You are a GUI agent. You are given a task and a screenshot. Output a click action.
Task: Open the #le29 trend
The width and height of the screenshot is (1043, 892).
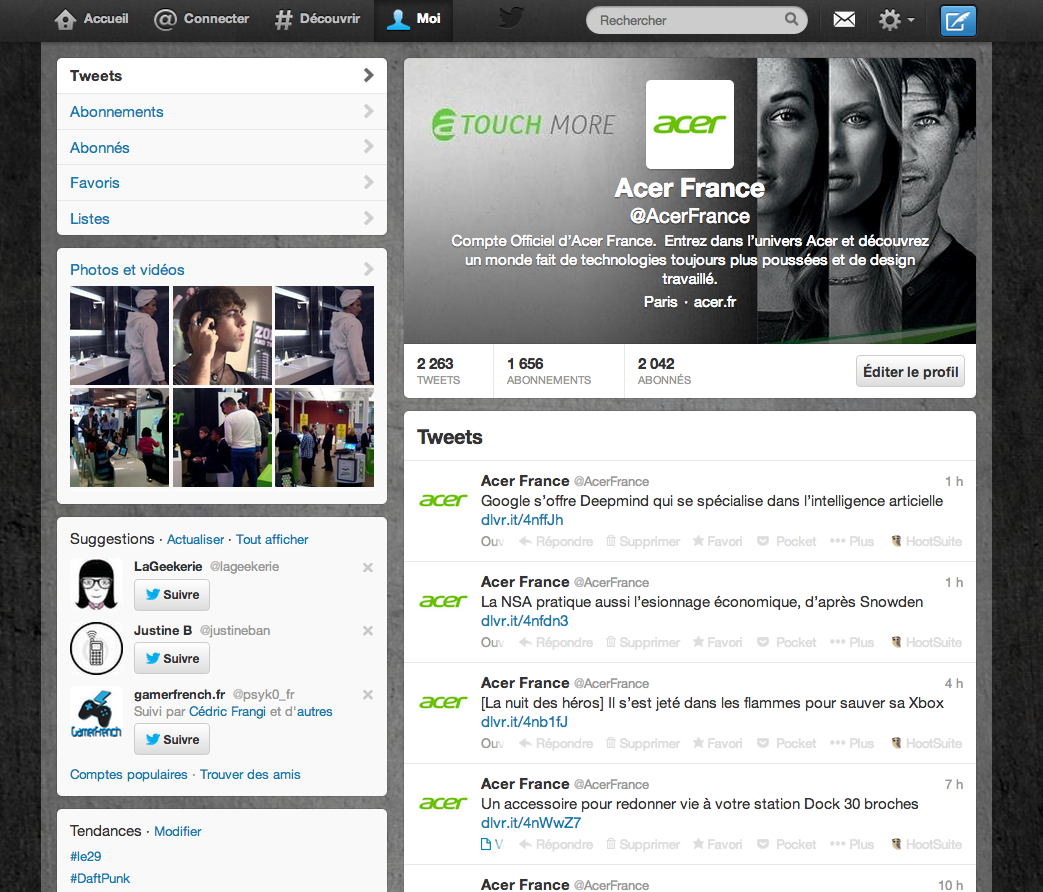pyautogui.click(x=86, y=856)
